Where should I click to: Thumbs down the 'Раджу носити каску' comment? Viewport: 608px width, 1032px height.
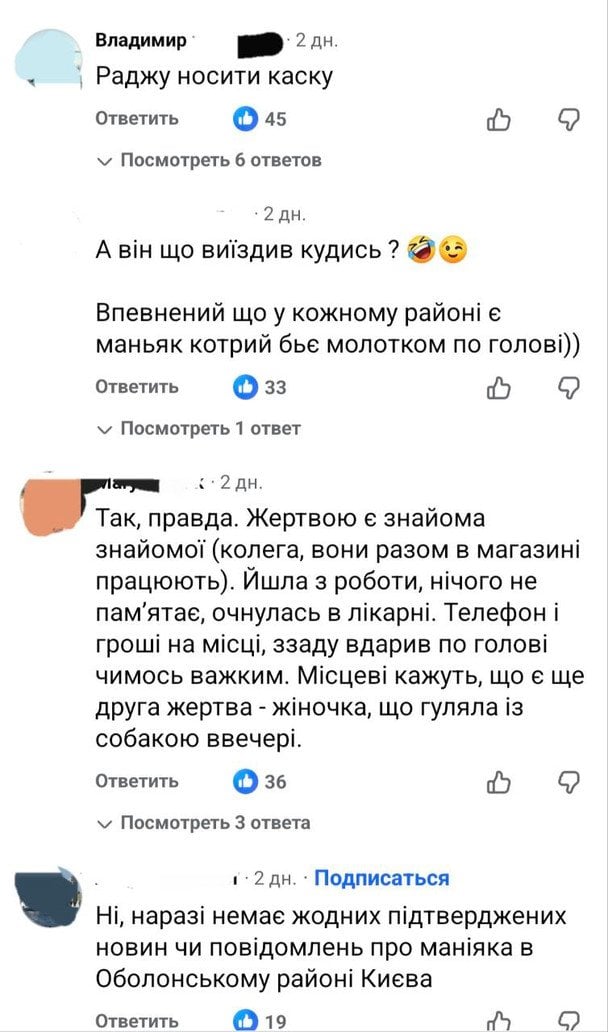(568, 120)
